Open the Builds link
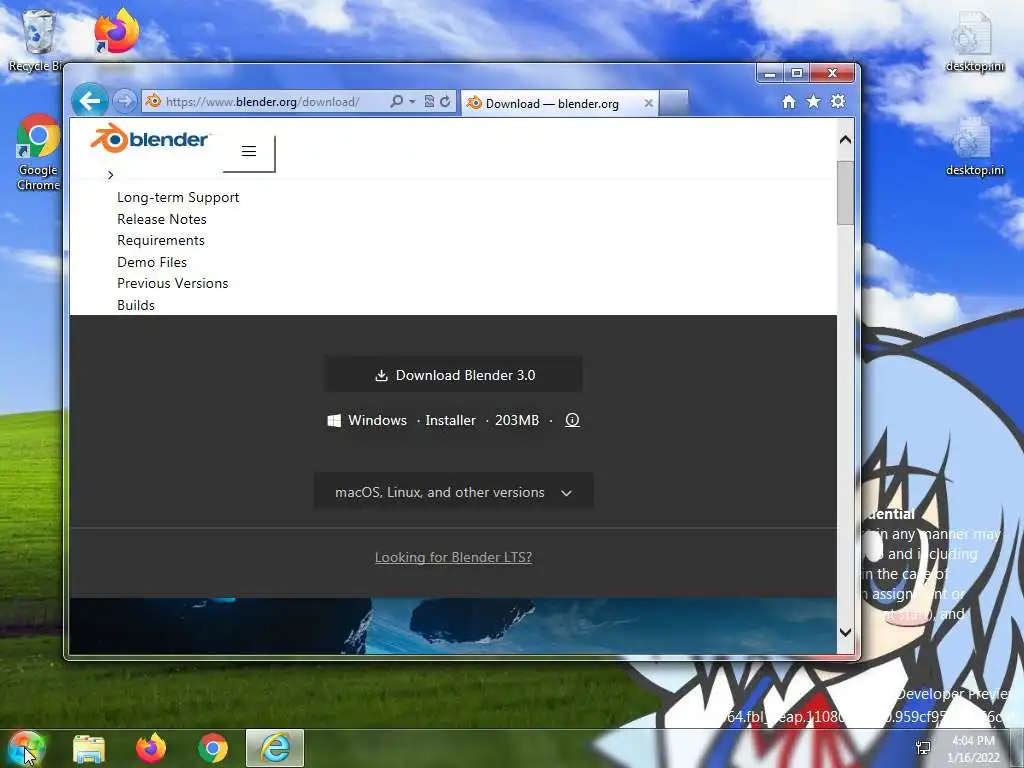The image size is (1024, 768). (136, 305)
